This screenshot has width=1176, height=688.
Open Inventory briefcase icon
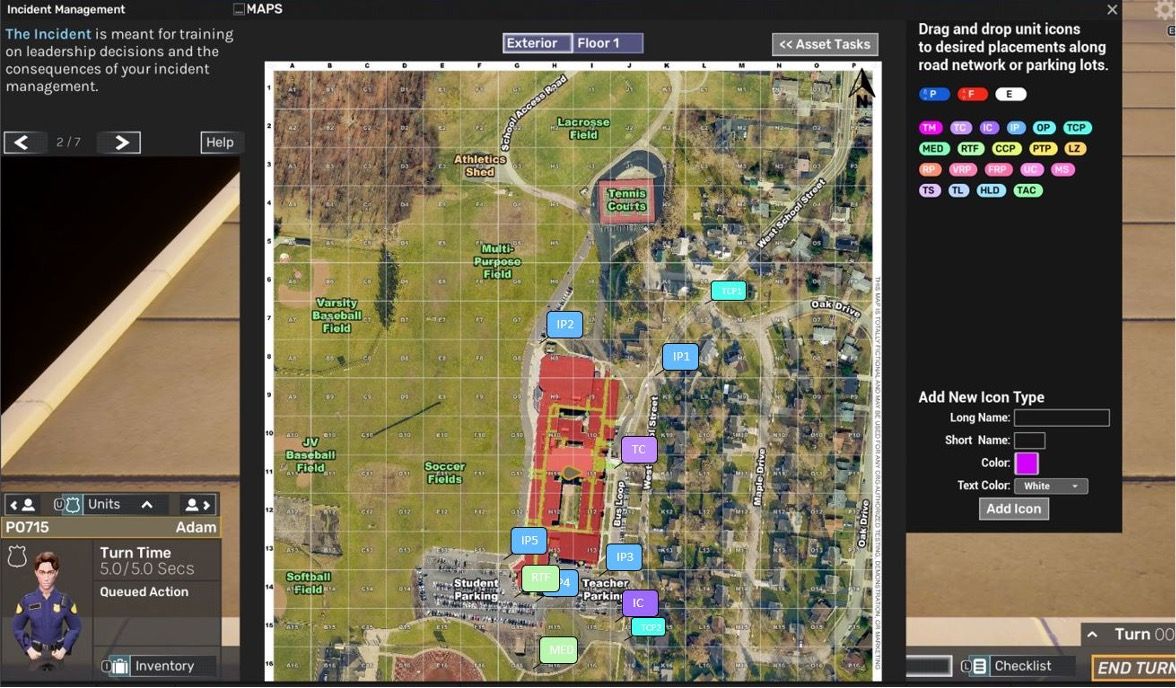point(120,666)
